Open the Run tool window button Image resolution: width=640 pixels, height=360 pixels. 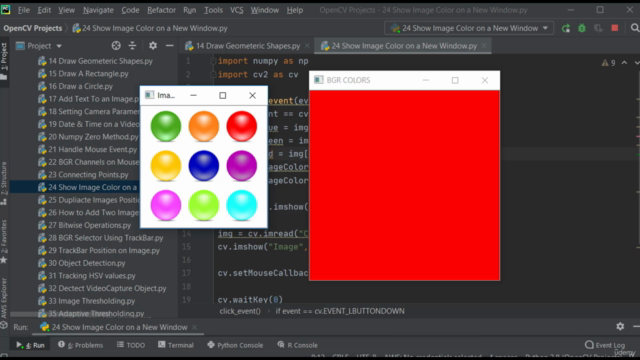tap(30, 345)
